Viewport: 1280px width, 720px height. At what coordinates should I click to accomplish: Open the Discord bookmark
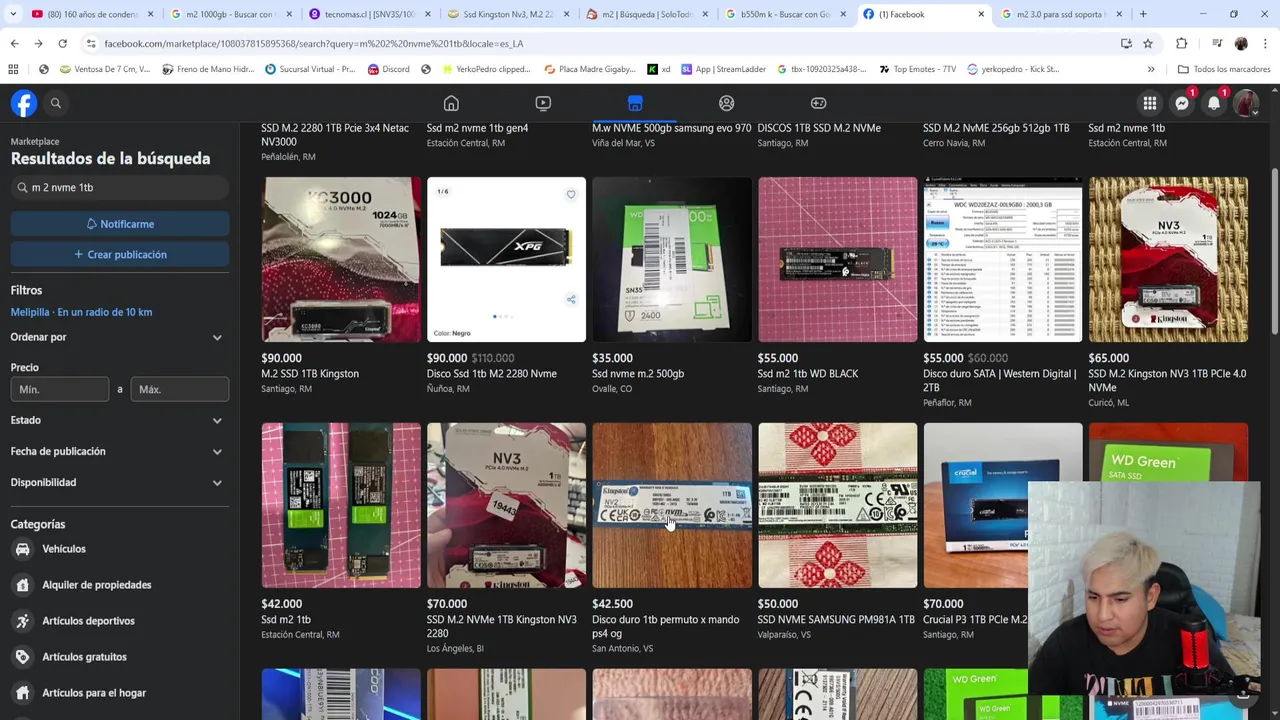click(388, 69)
